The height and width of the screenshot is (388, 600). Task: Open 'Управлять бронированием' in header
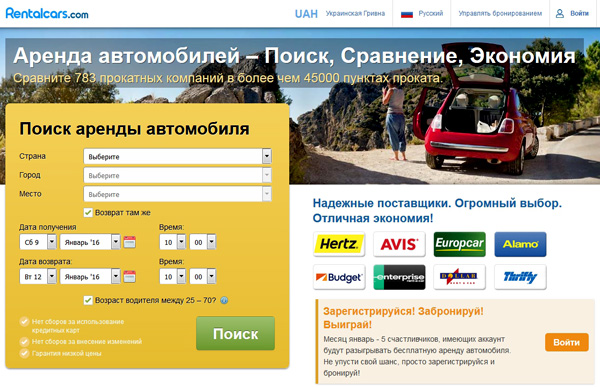[x=500, y=13]
